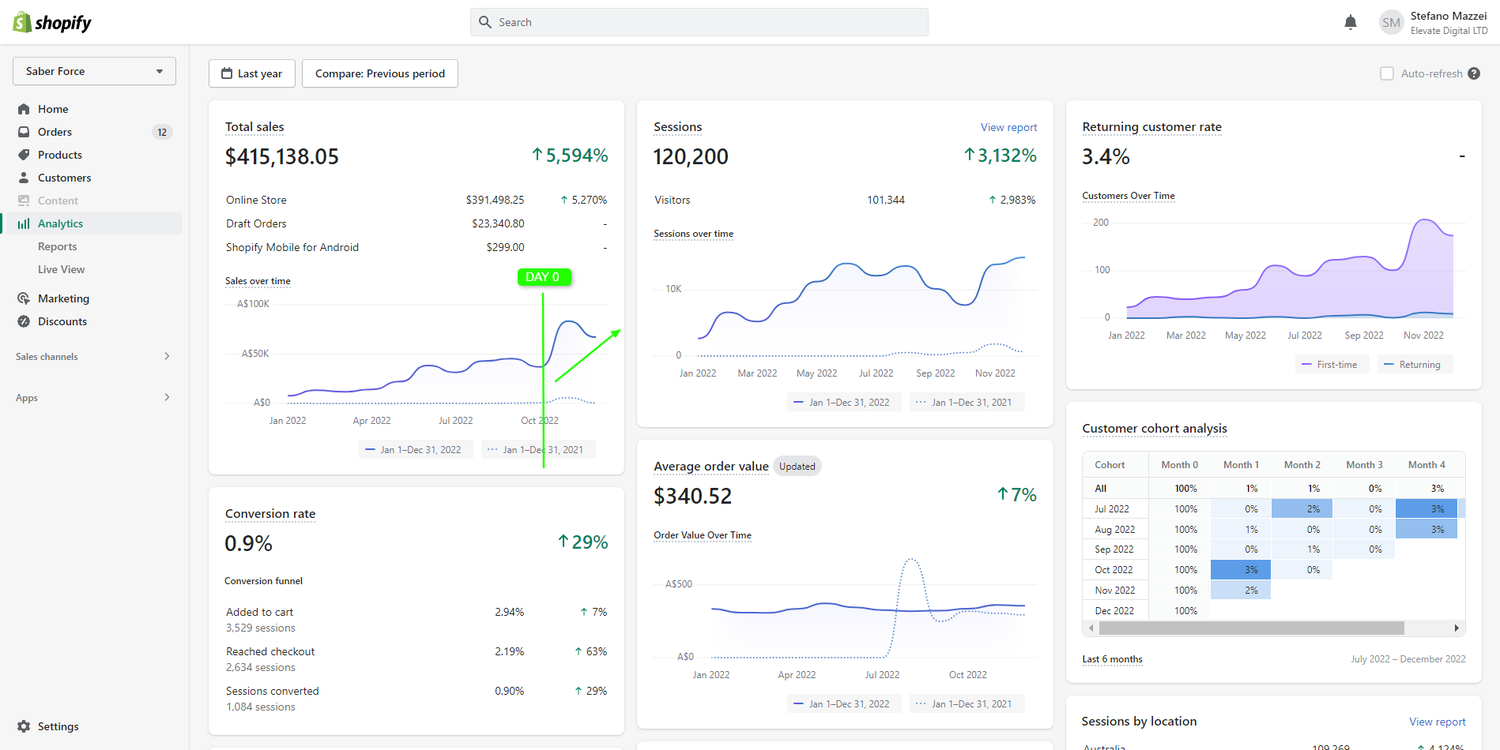Open Returning customer rate title link
Image resolution: width=1500 pixels, height=750 pixels.
pos(1152,127)
